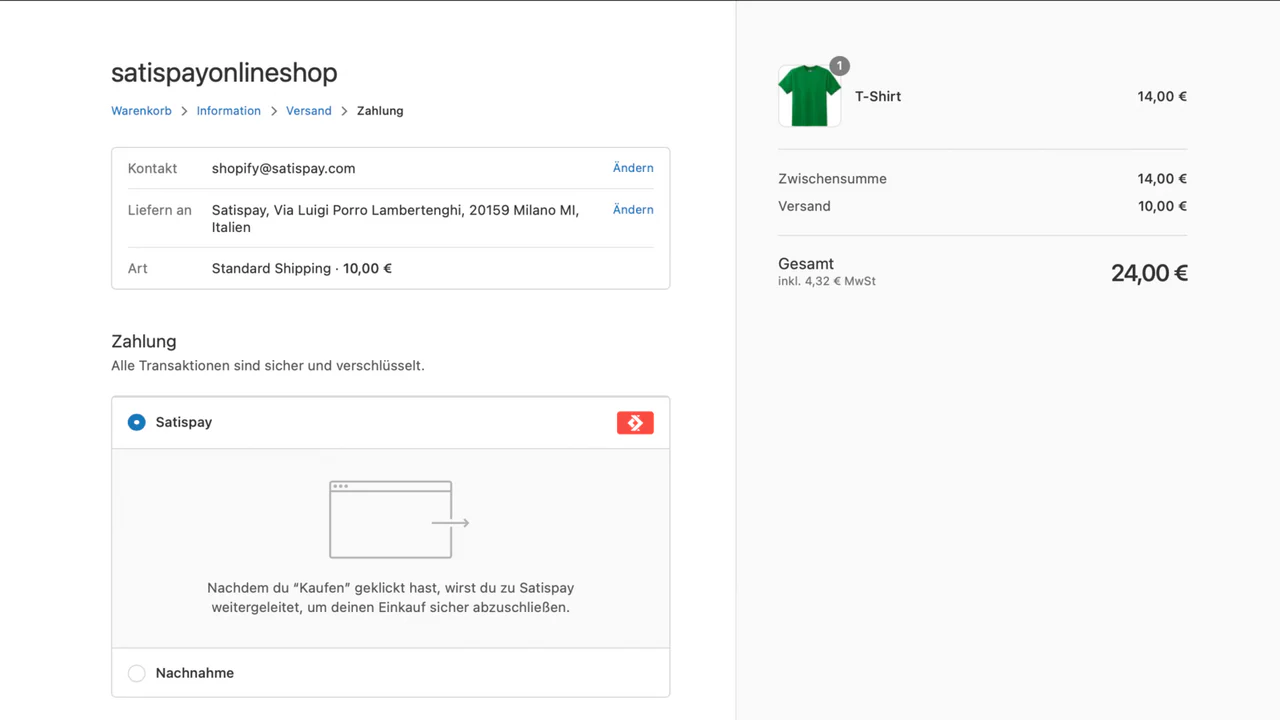Click the Zwischensumme label

(x=832, y=179)
